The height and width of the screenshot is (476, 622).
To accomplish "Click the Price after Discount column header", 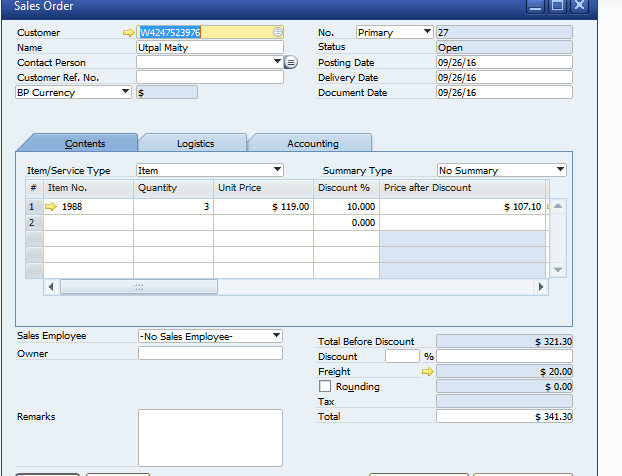I will pyautogui.click(x=463, y=188).
